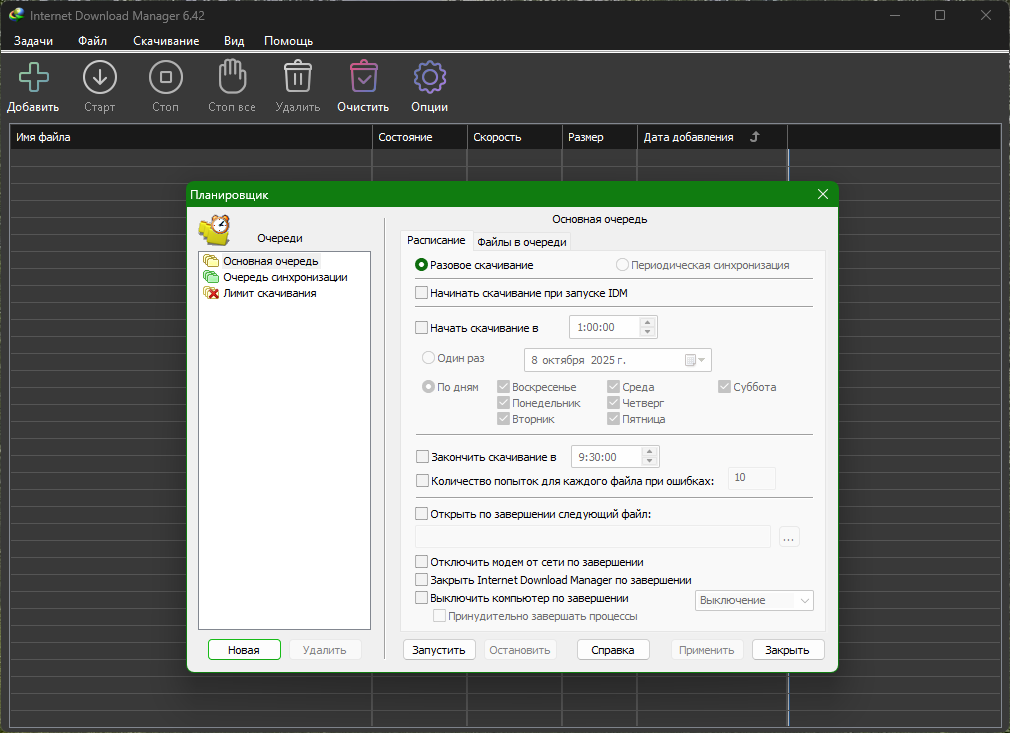Click the Start download toolbar icon
This screenshot has width=1010, height=733.
99,78
